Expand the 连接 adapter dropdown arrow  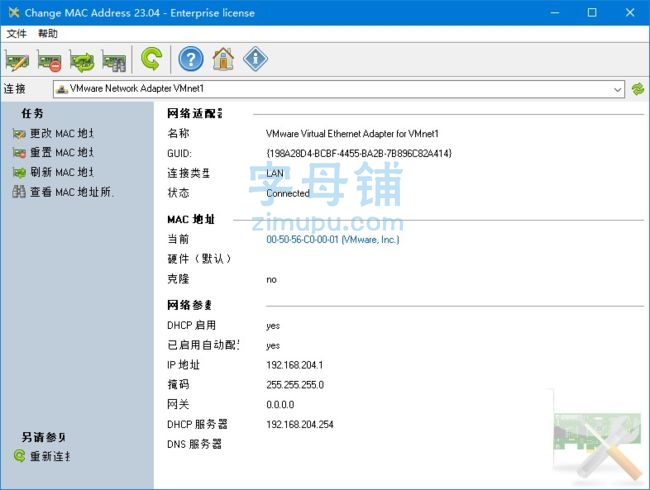coord(617,89)
